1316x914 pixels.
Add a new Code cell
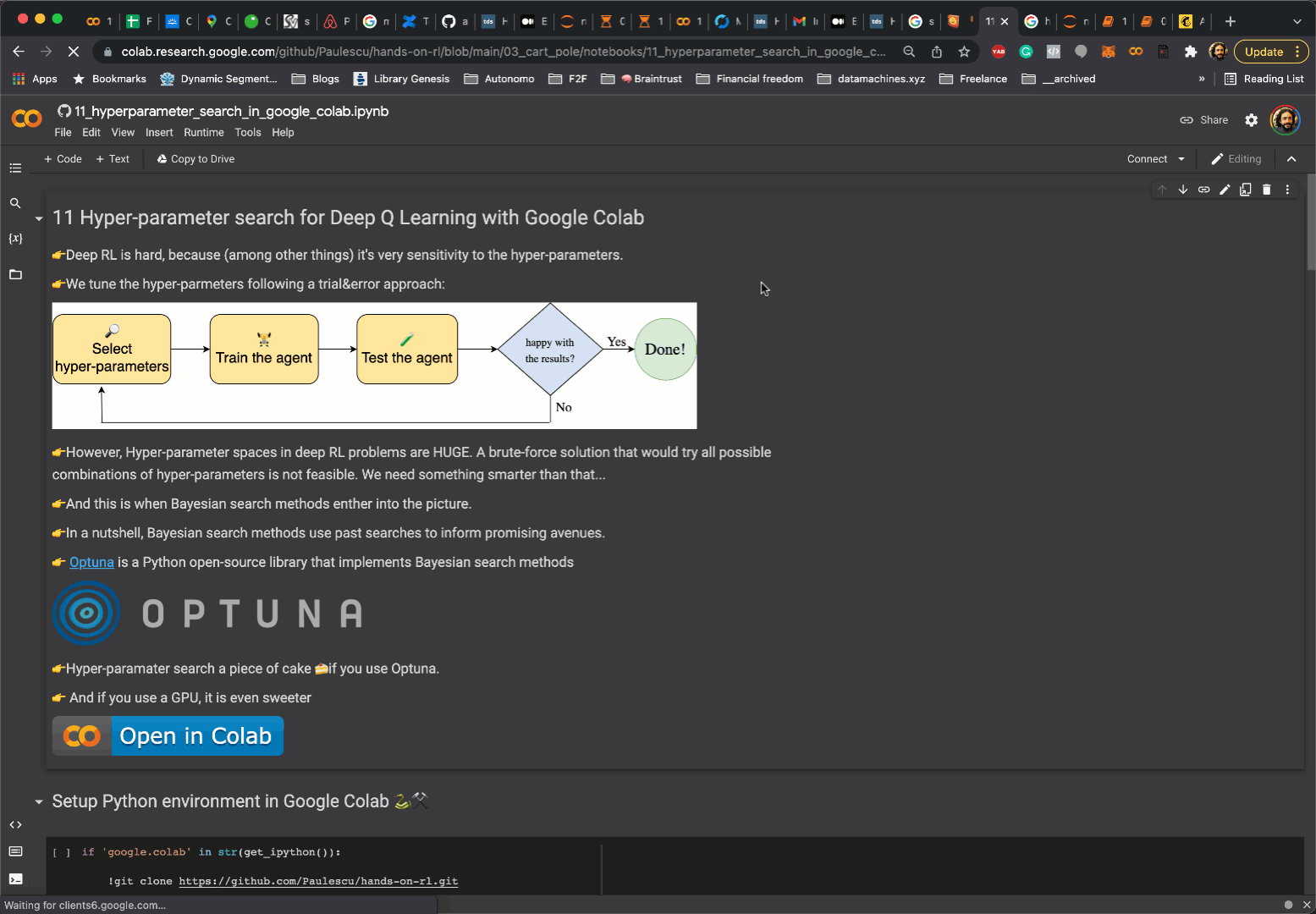[x=63, y=159]
